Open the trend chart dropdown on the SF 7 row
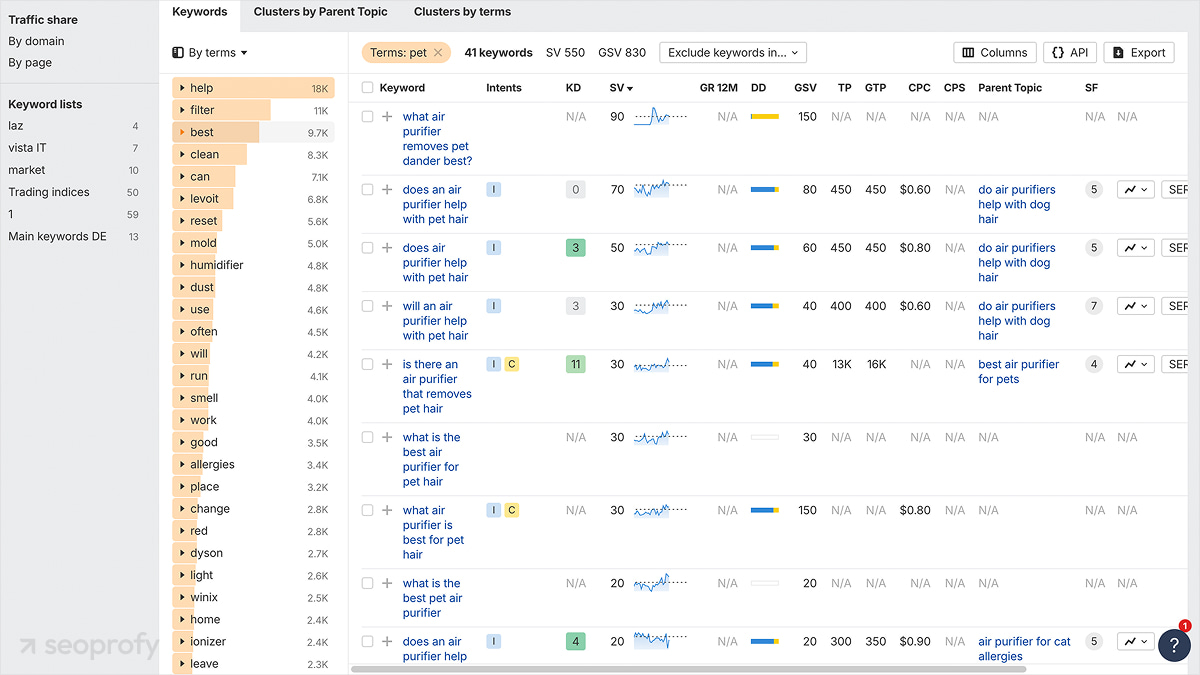 pos(1136,306)
